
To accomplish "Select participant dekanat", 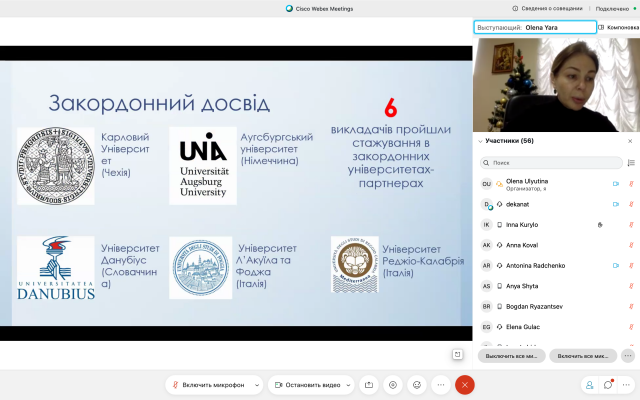I will click(557, 204).
